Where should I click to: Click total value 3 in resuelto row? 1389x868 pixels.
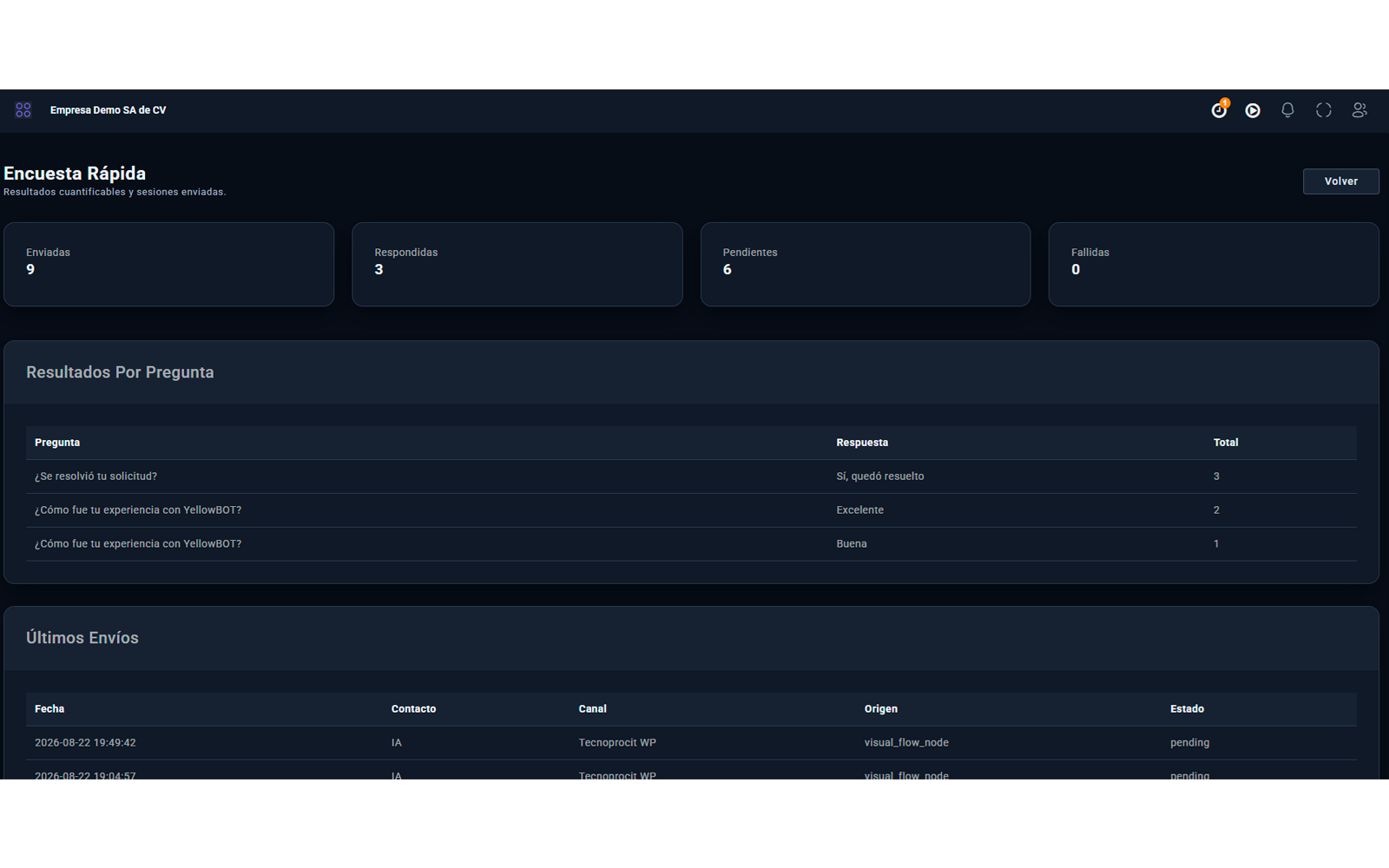(x=1216, y=477)
